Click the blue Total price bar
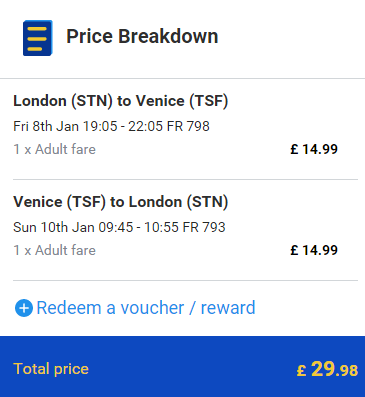 coord(182,366)
